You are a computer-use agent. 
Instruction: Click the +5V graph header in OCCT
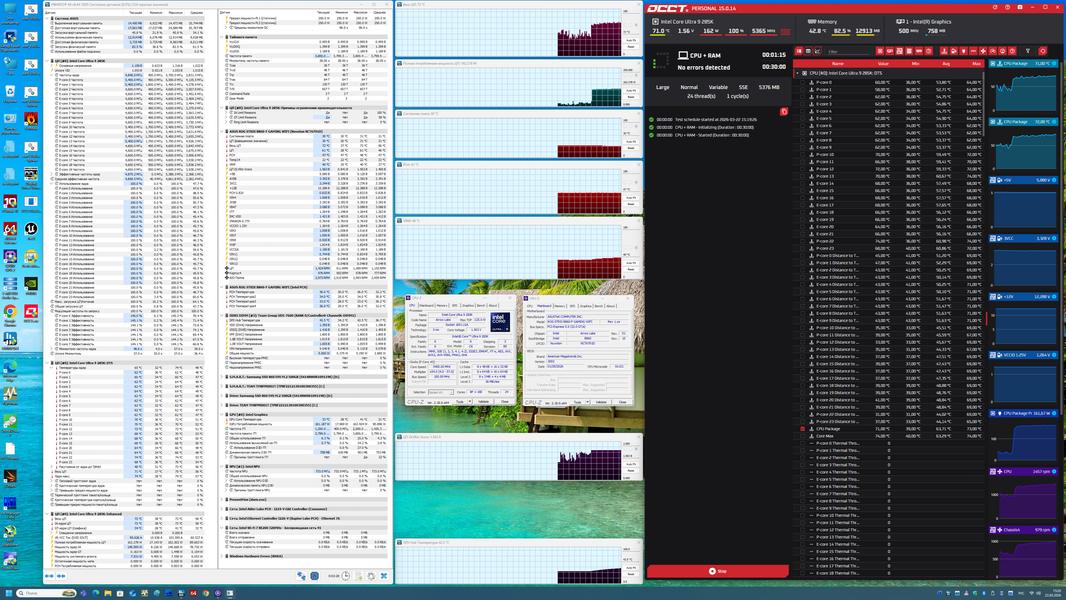1023,180
